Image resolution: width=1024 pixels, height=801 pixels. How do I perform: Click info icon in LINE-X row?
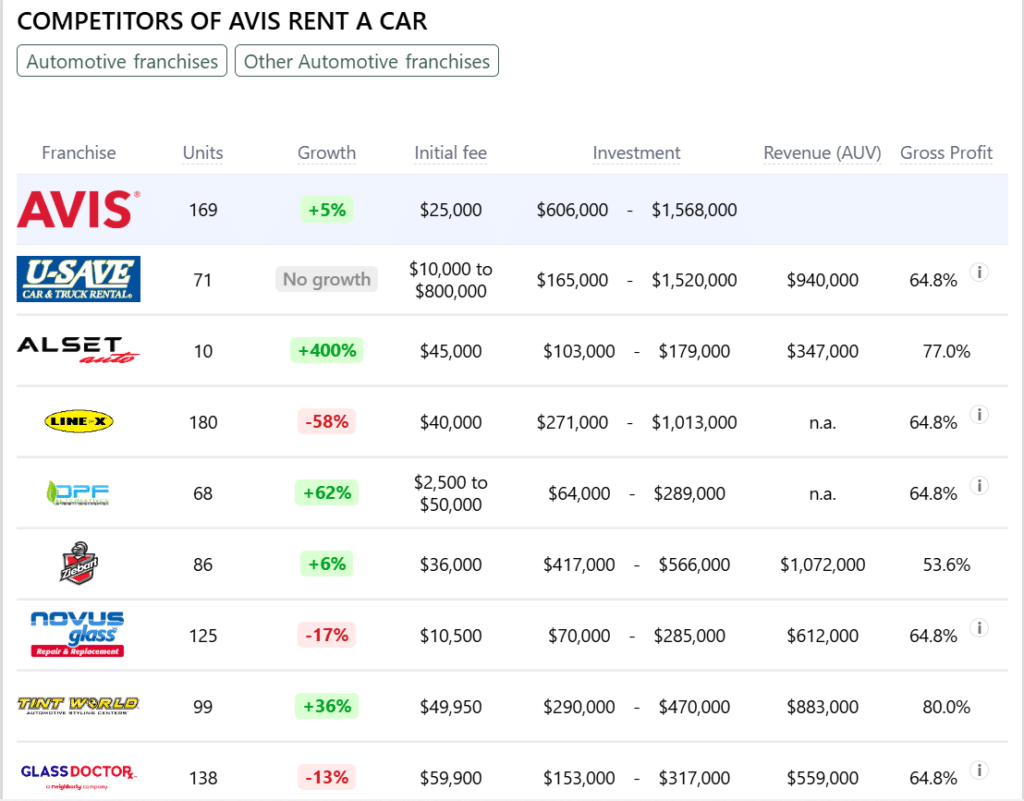tap(979, 415)
